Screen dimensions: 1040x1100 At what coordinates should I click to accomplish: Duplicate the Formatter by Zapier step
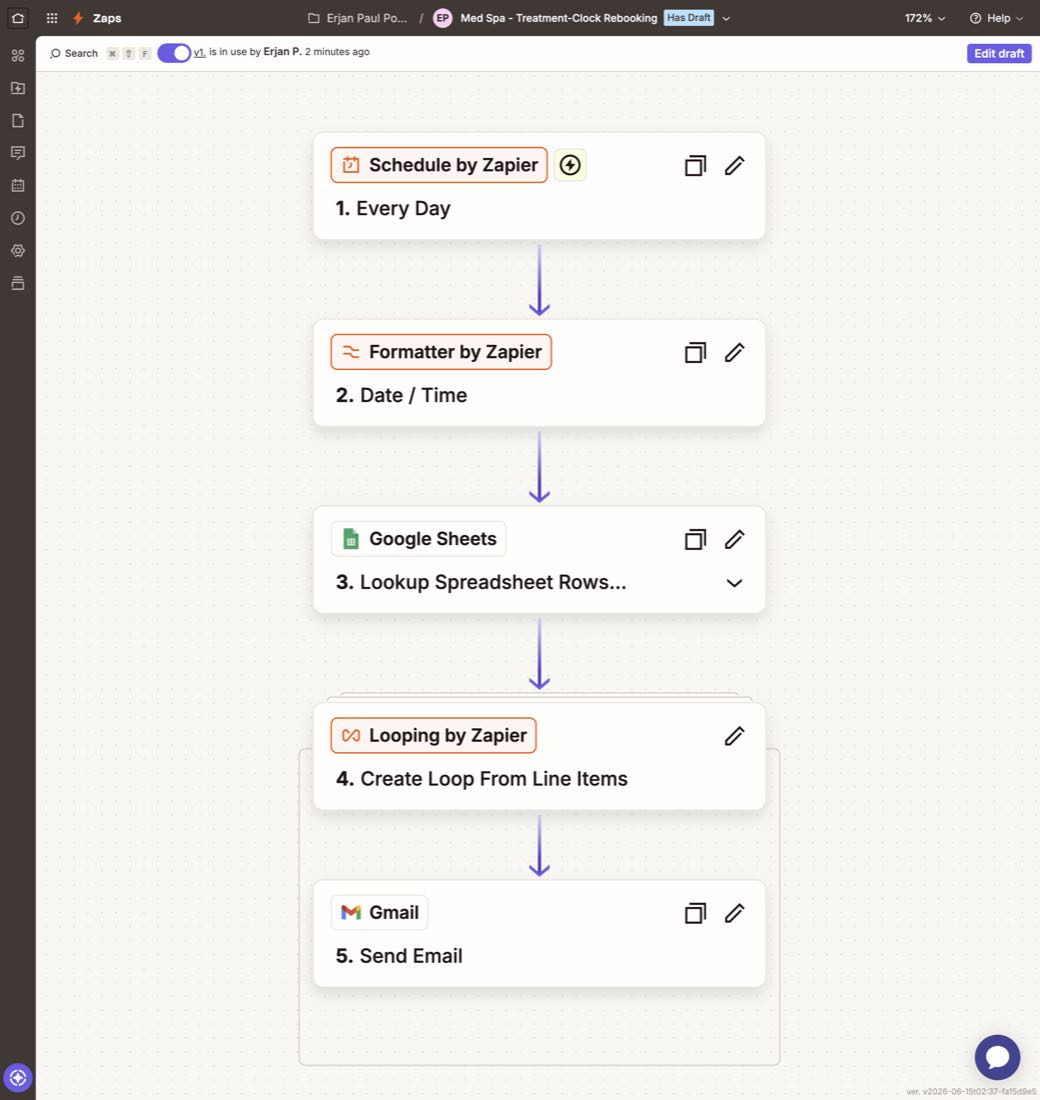695,352
